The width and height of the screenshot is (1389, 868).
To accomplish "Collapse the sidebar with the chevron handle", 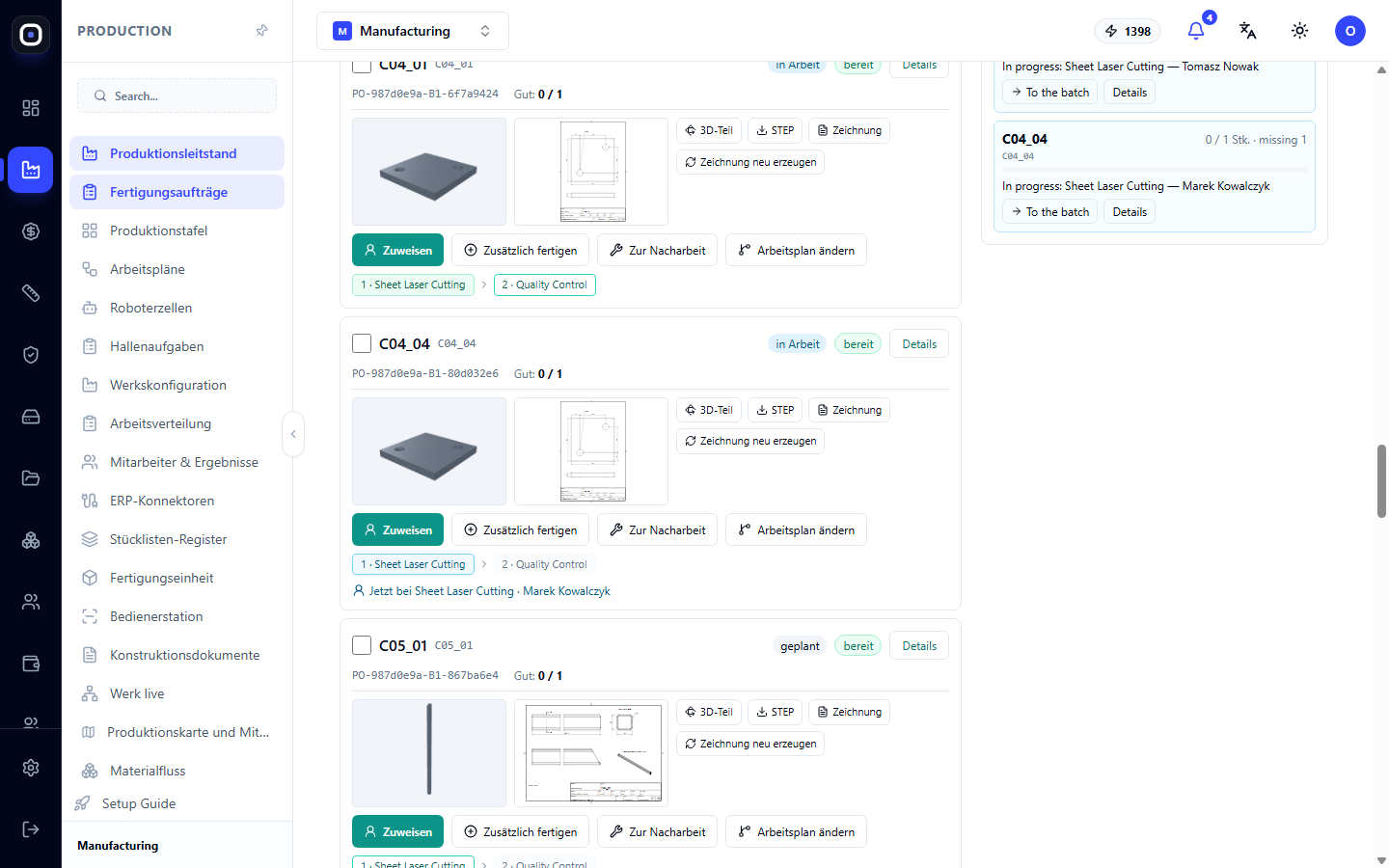I will [293, 434].
